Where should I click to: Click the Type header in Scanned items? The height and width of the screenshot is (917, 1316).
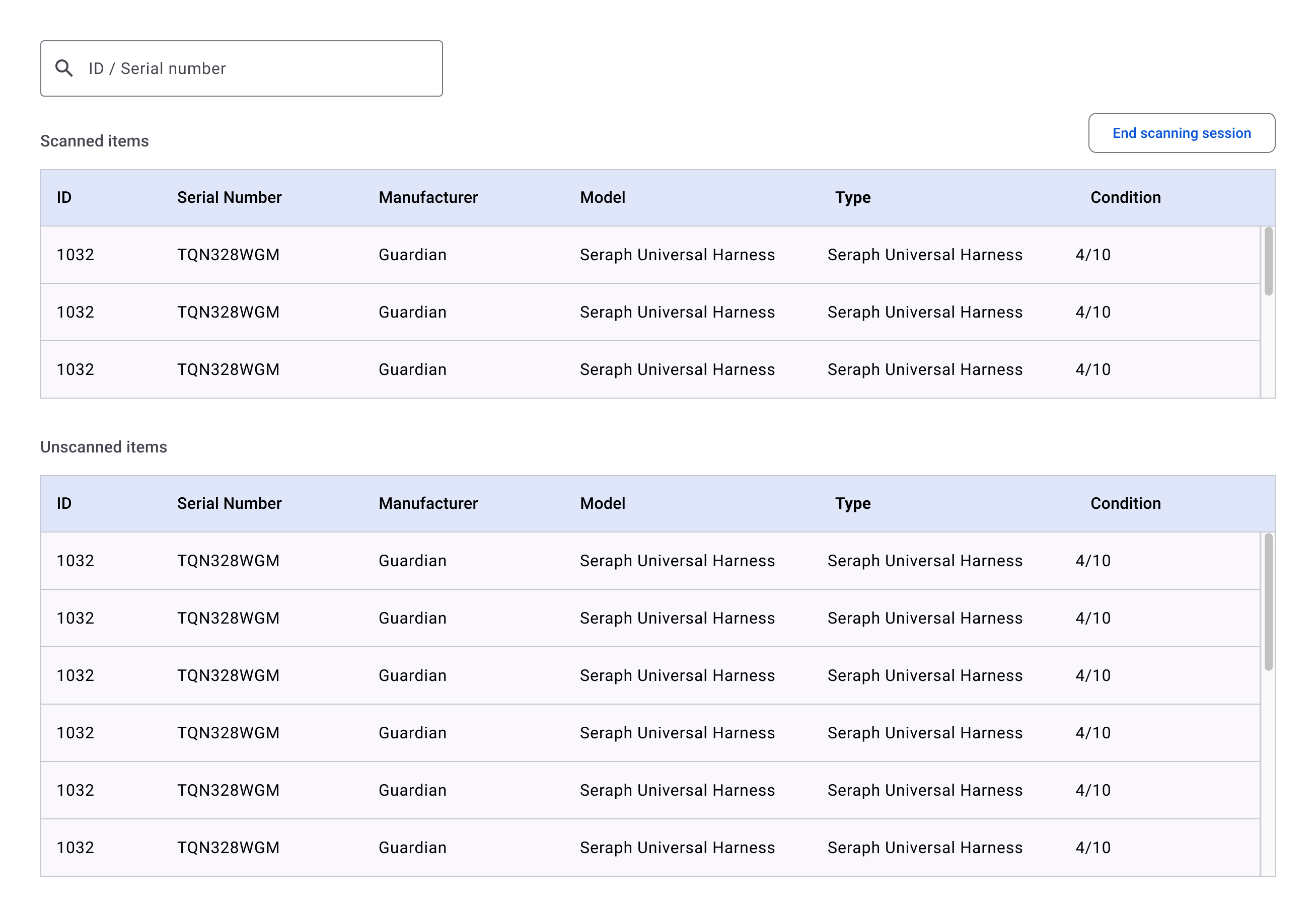coord(852,197)
